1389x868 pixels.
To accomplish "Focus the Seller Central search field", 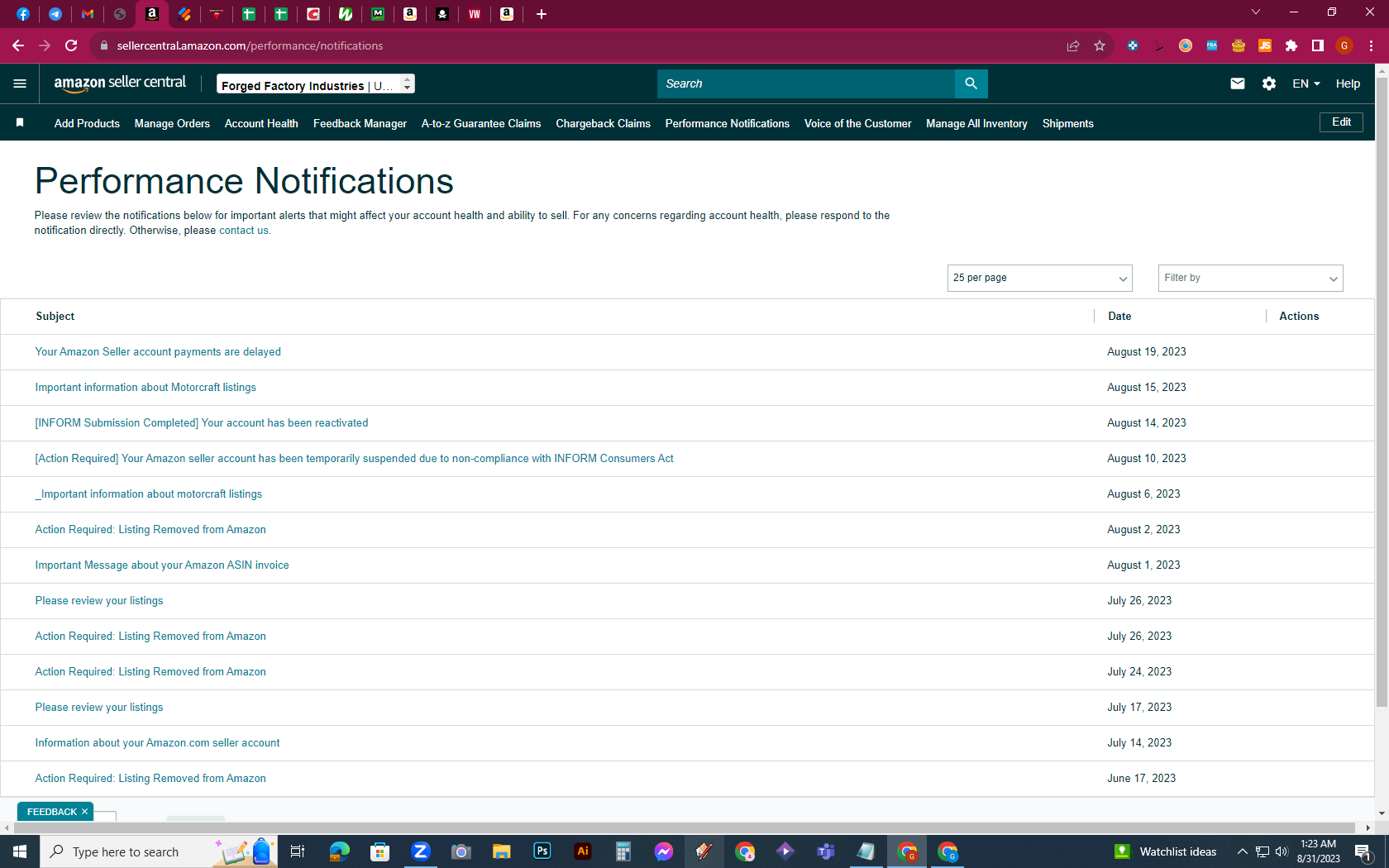I will click(x=806, y=83).
